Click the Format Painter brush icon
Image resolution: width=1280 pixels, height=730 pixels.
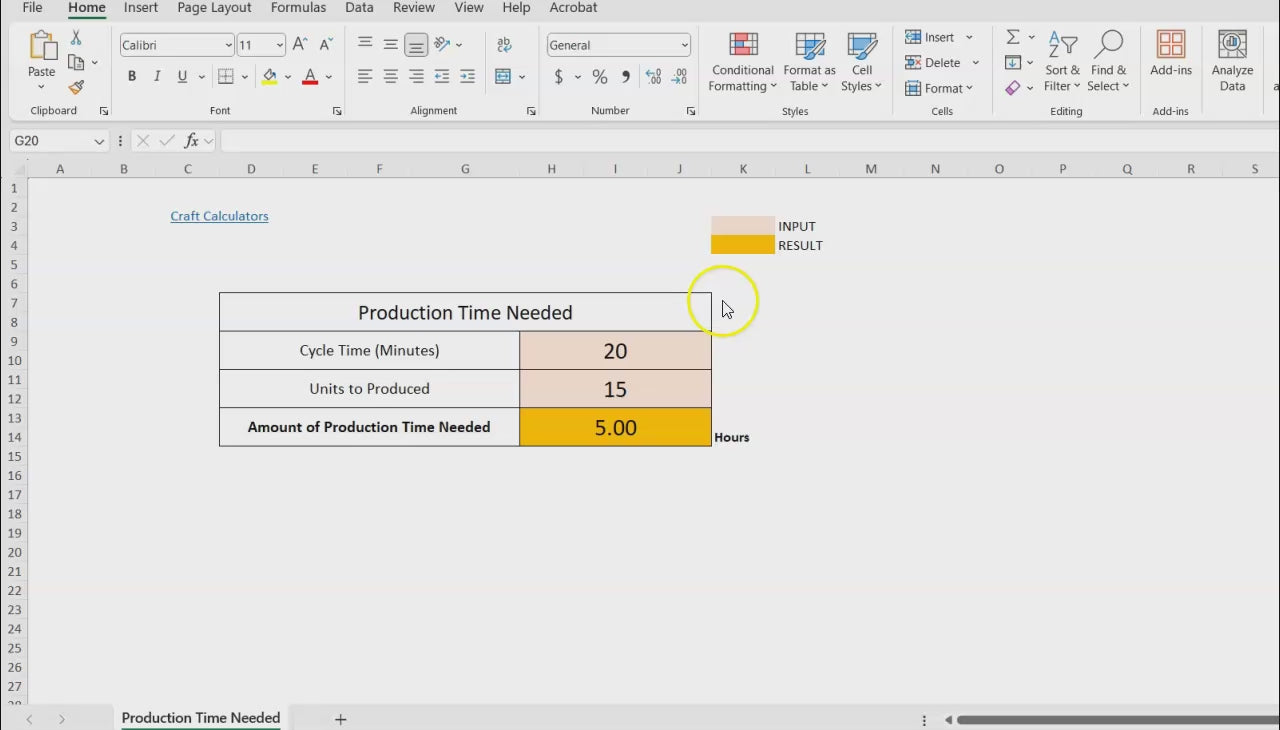point(76,88)
